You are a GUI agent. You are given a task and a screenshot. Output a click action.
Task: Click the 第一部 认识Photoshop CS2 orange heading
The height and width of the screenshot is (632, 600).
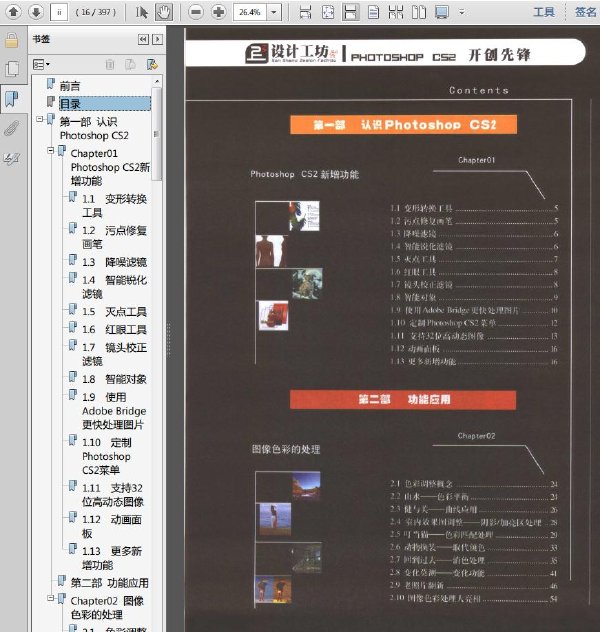403,125
